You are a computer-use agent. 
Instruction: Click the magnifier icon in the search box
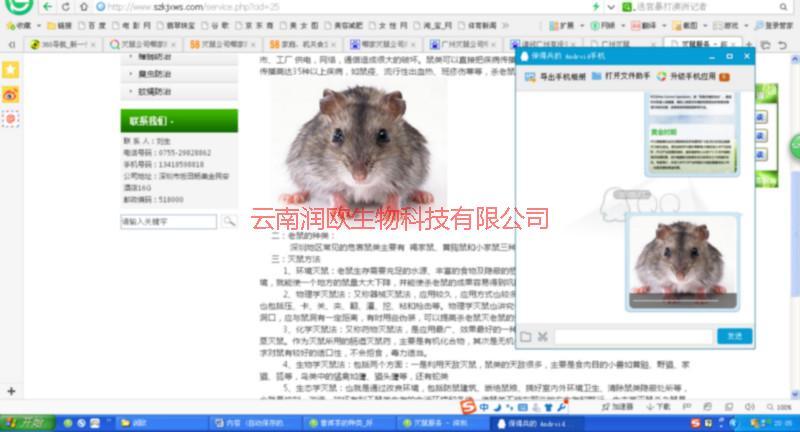[x=783, y=7]
